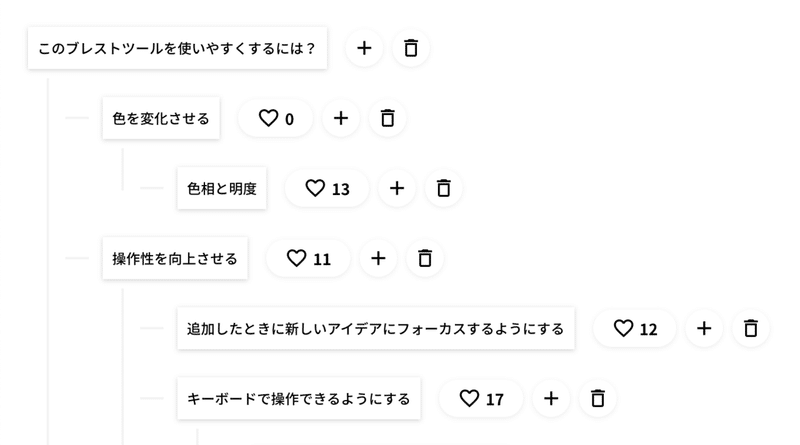
Task: Select the root text このブレストツールを使いやすくするには？
Action: [178, 48]
